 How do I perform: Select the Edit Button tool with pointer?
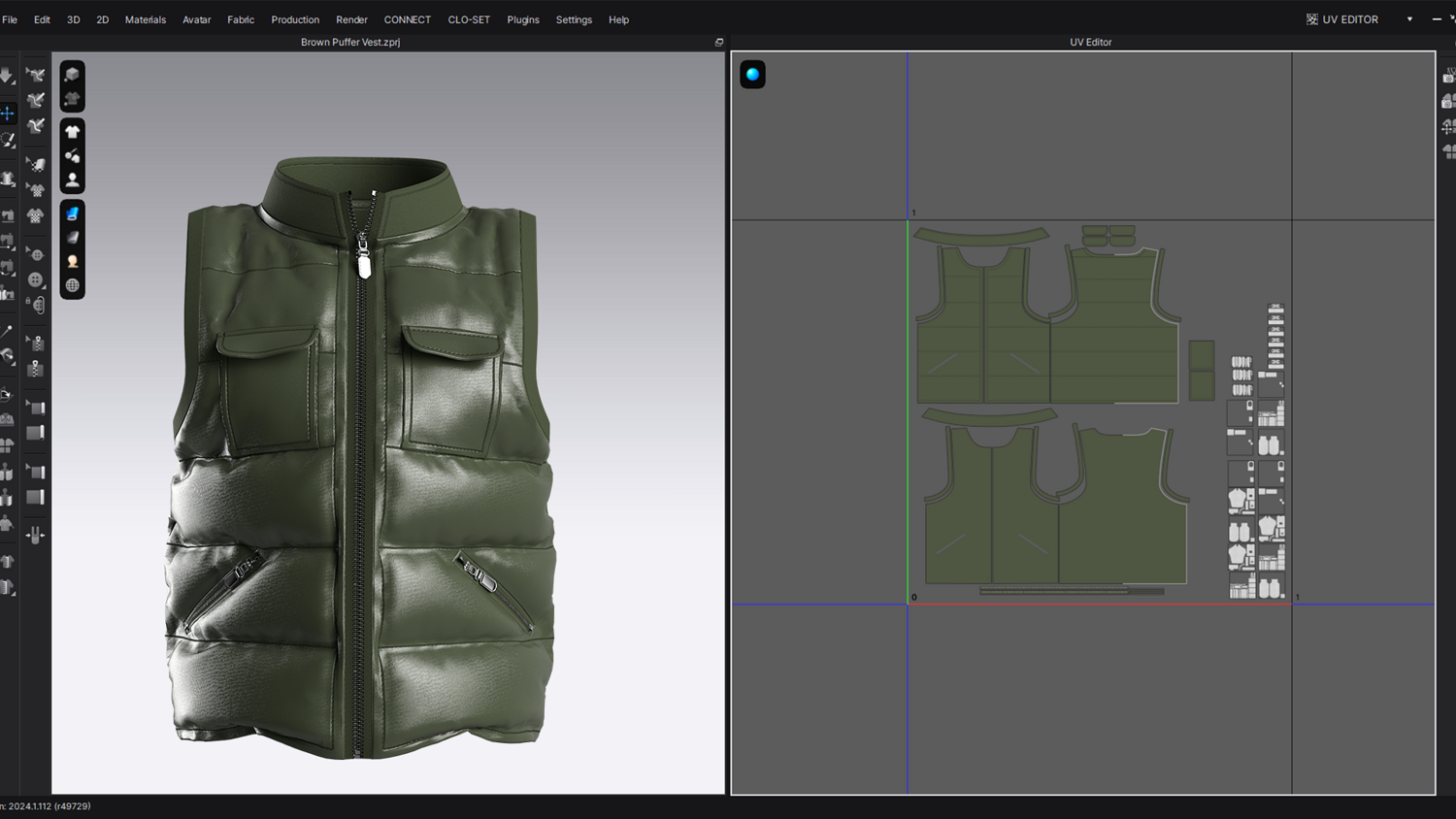pos(36,254)
